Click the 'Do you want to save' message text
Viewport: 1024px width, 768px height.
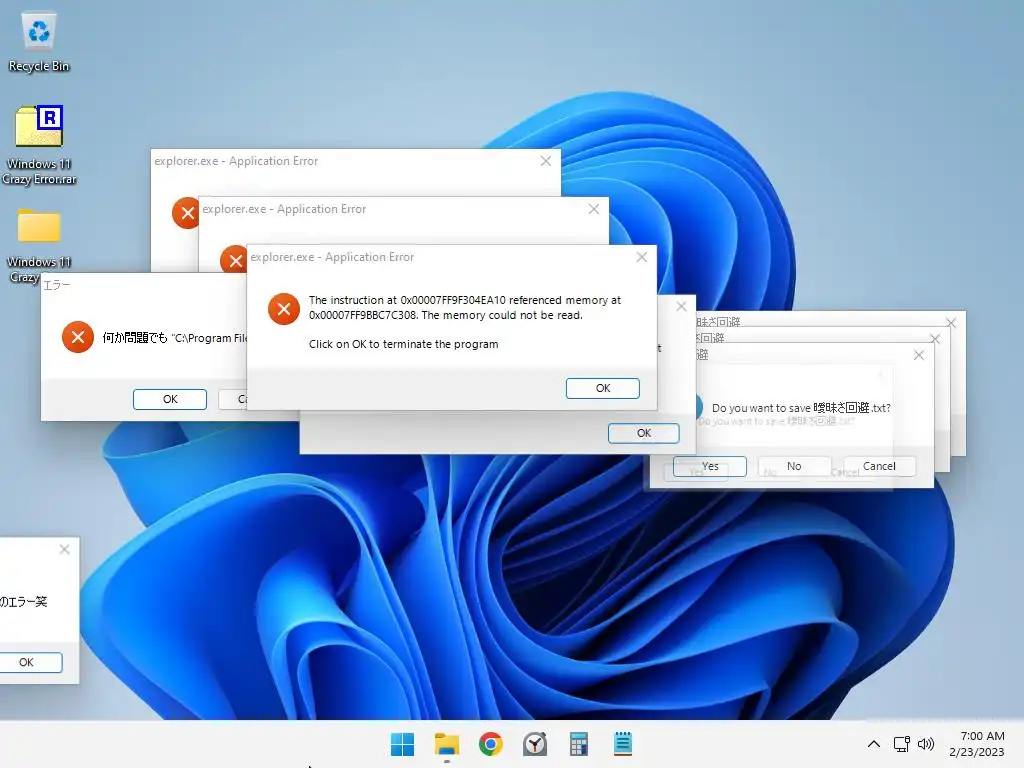801,408
